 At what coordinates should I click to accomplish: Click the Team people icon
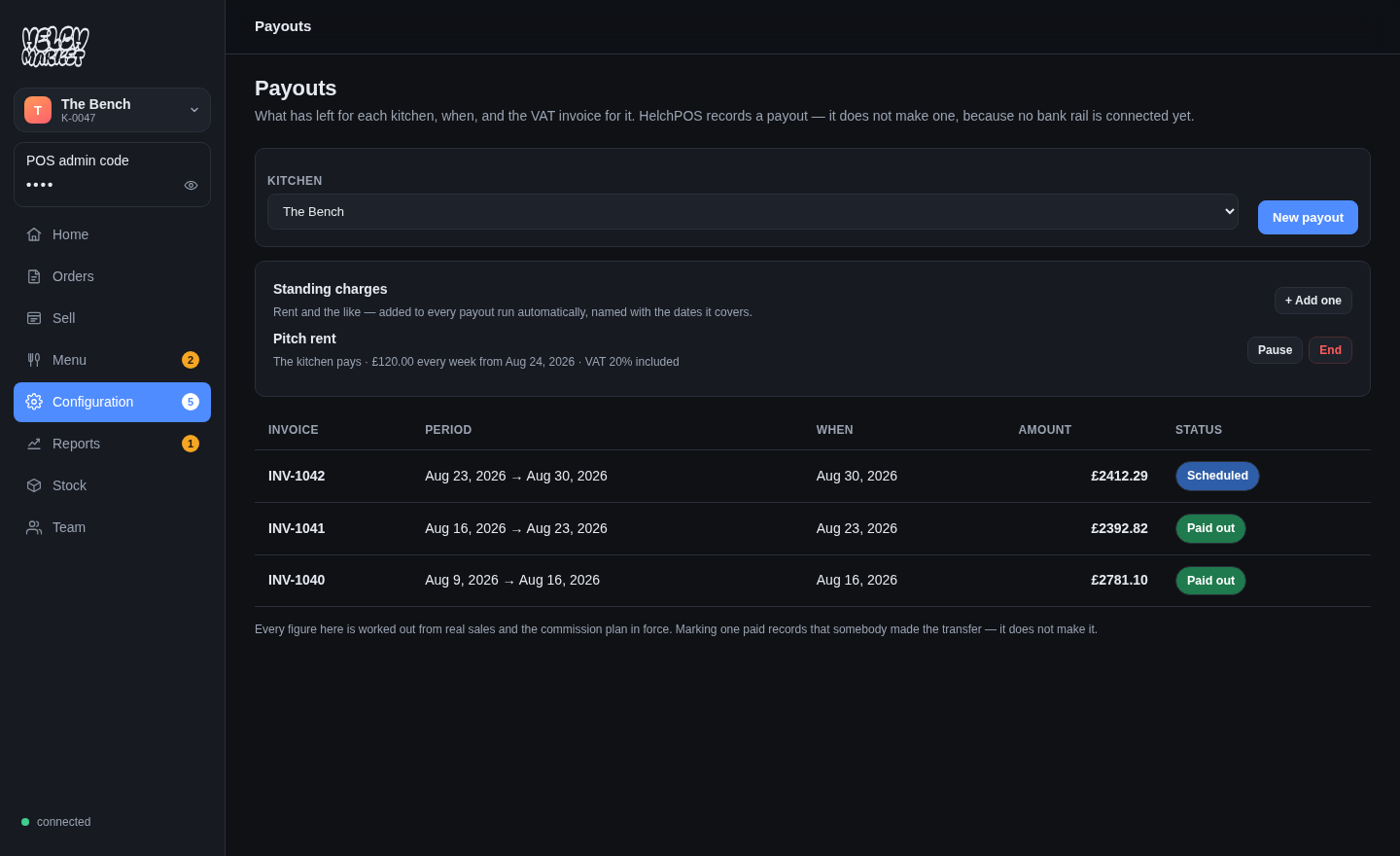click(34, 527)
